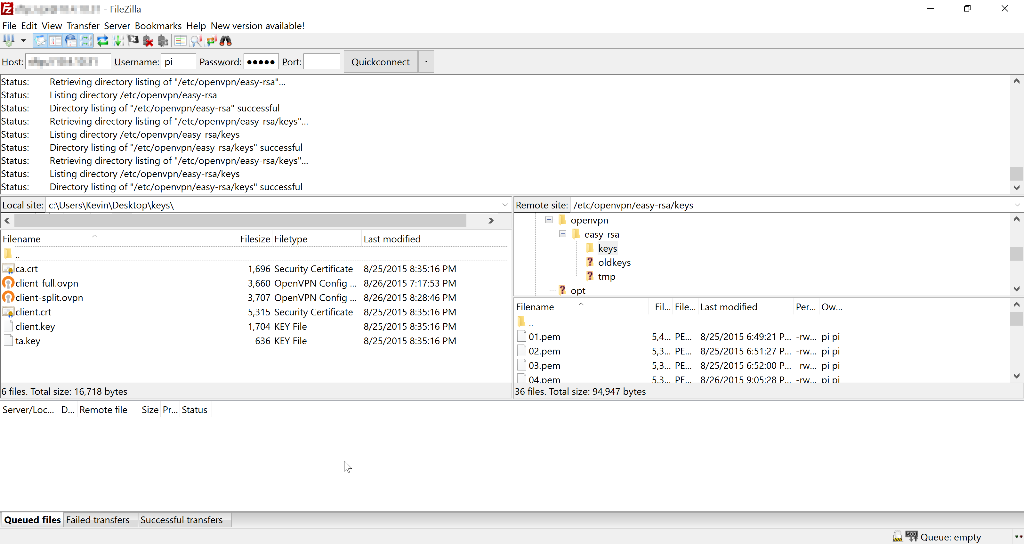Viewport: 1024px width, 544px height.
Task: Open the Site Manager icon
Action: click(x=8, y=40)
